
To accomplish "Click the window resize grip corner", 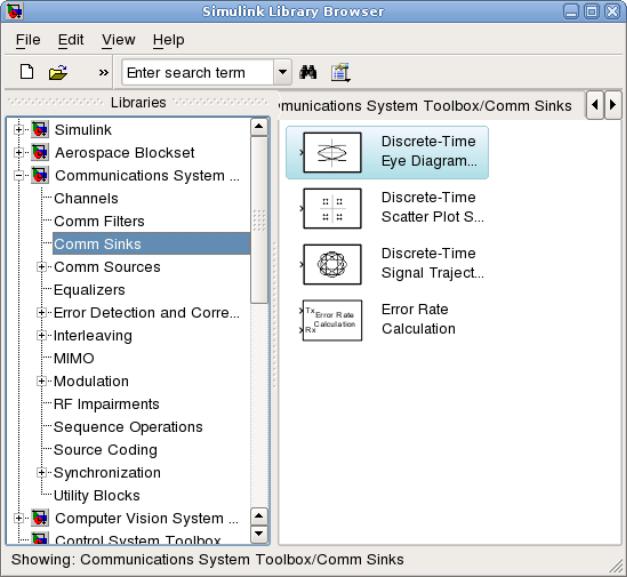I will [616, 566].
